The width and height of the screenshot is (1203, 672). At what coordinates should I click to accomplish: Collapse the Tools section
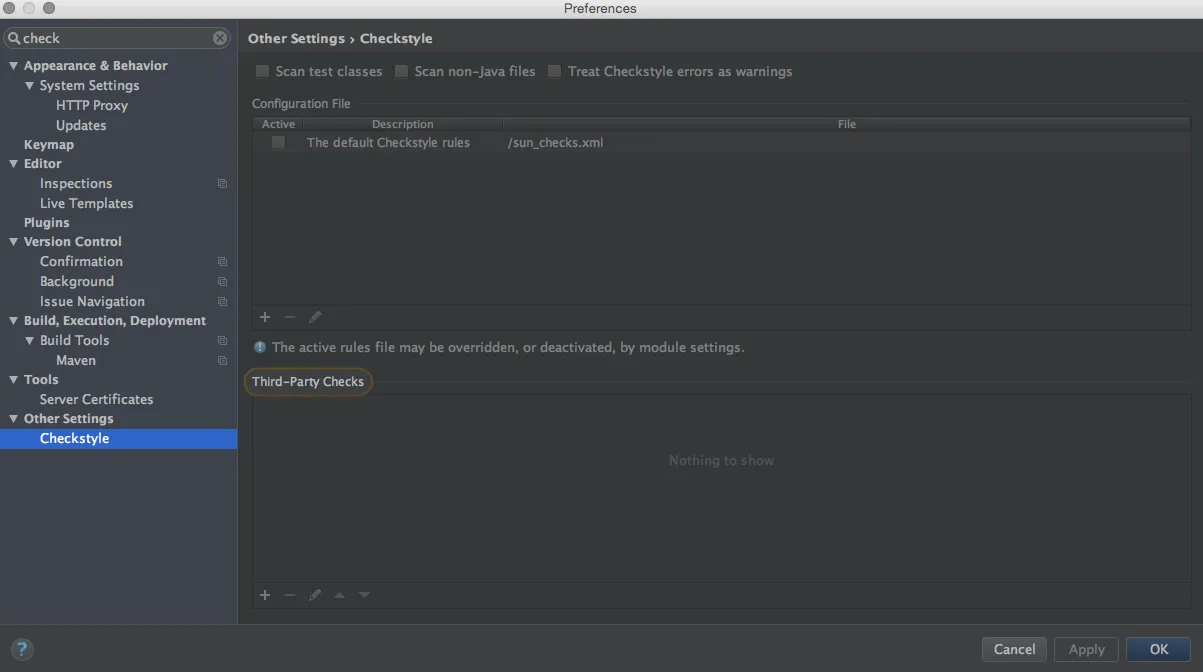coord(14,380)
